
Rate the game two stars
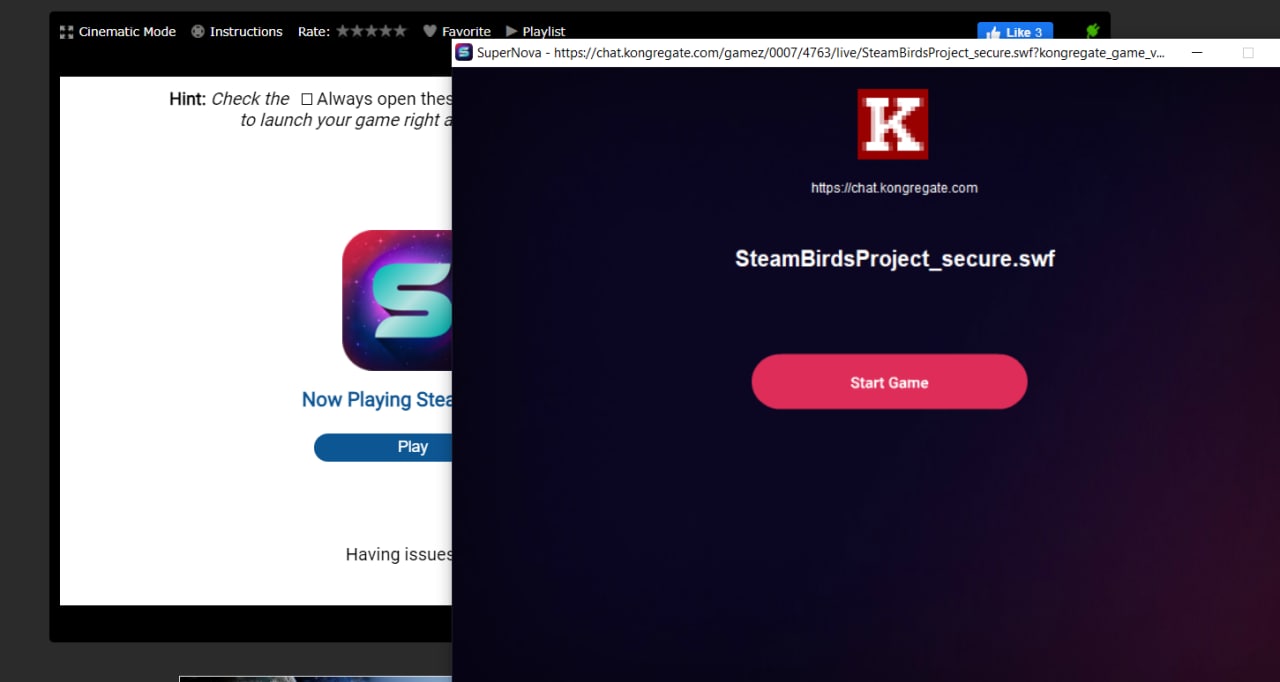point(357,31)
